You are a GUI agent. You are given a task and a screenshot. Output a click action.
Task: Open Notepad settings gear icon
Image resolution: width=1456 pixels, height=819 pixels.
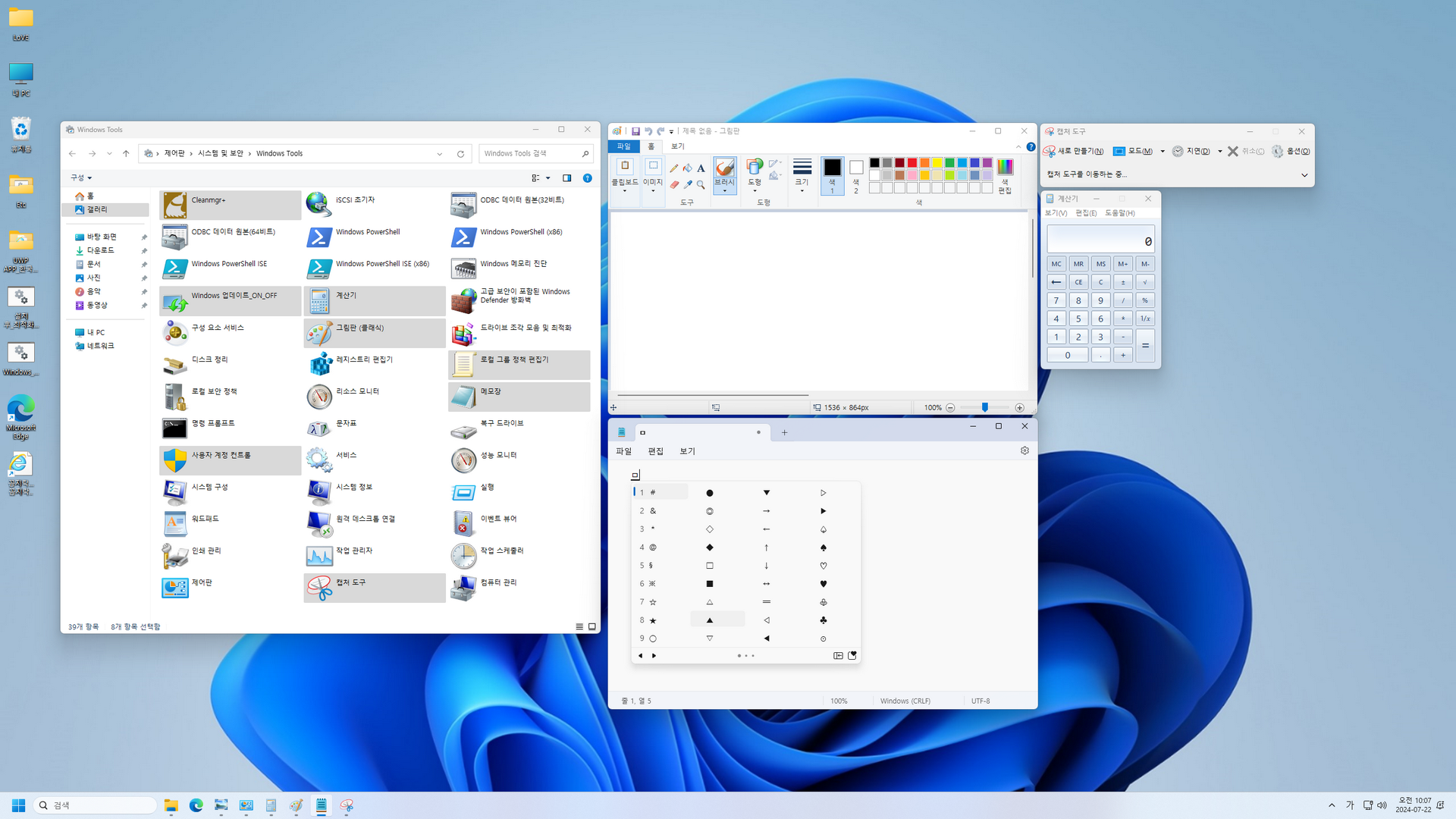(x=1025, y=450)
